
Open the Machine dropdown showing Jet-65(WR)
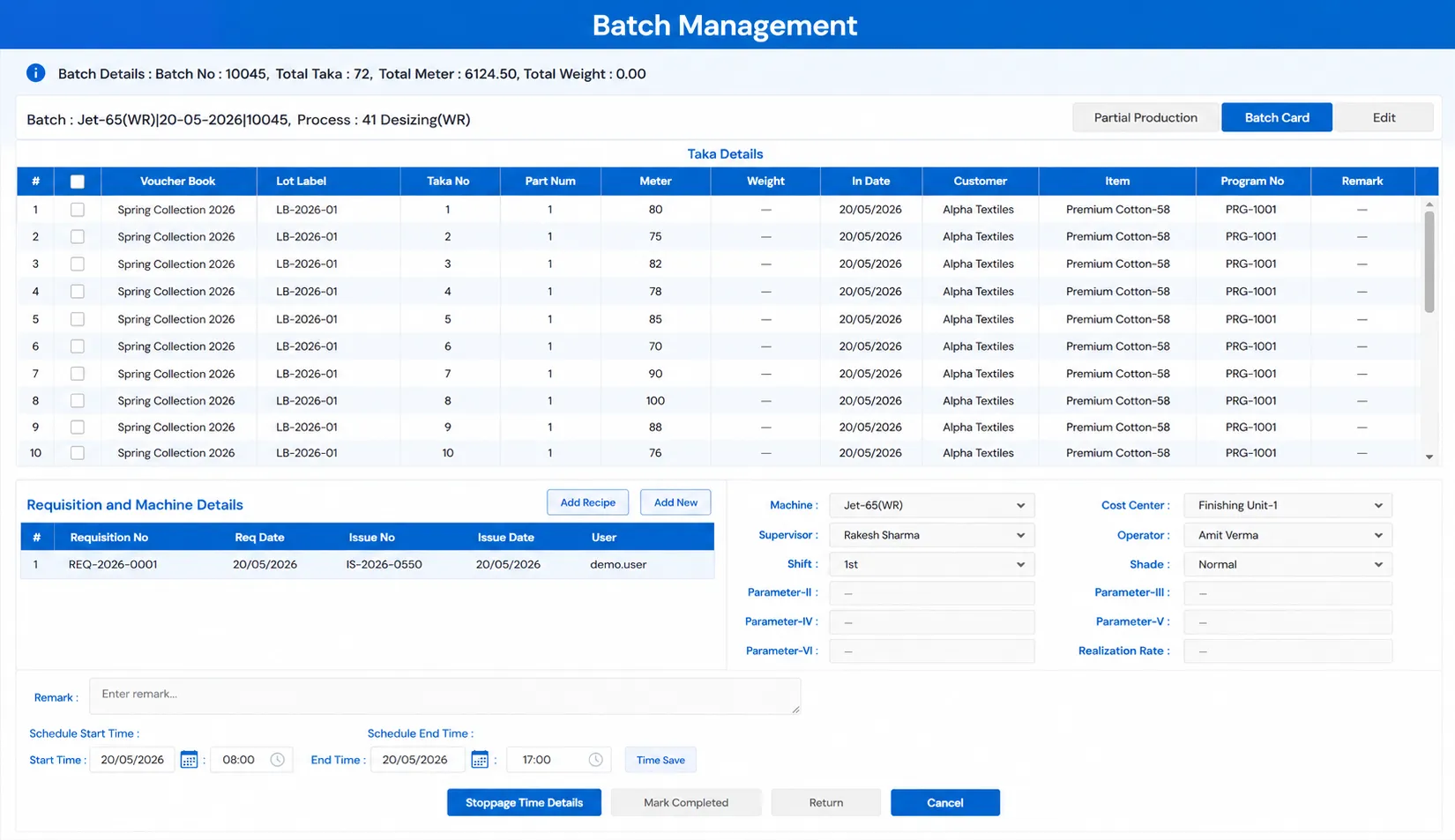pos(932,505)
